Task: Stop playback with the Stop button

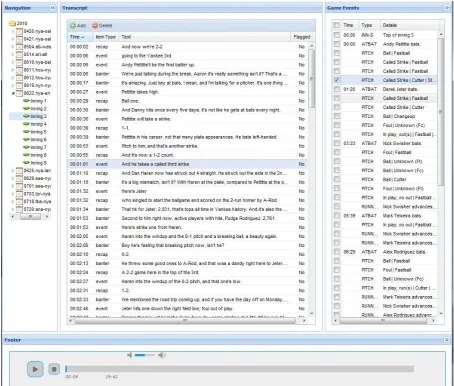Action: [x=54, y=369]
